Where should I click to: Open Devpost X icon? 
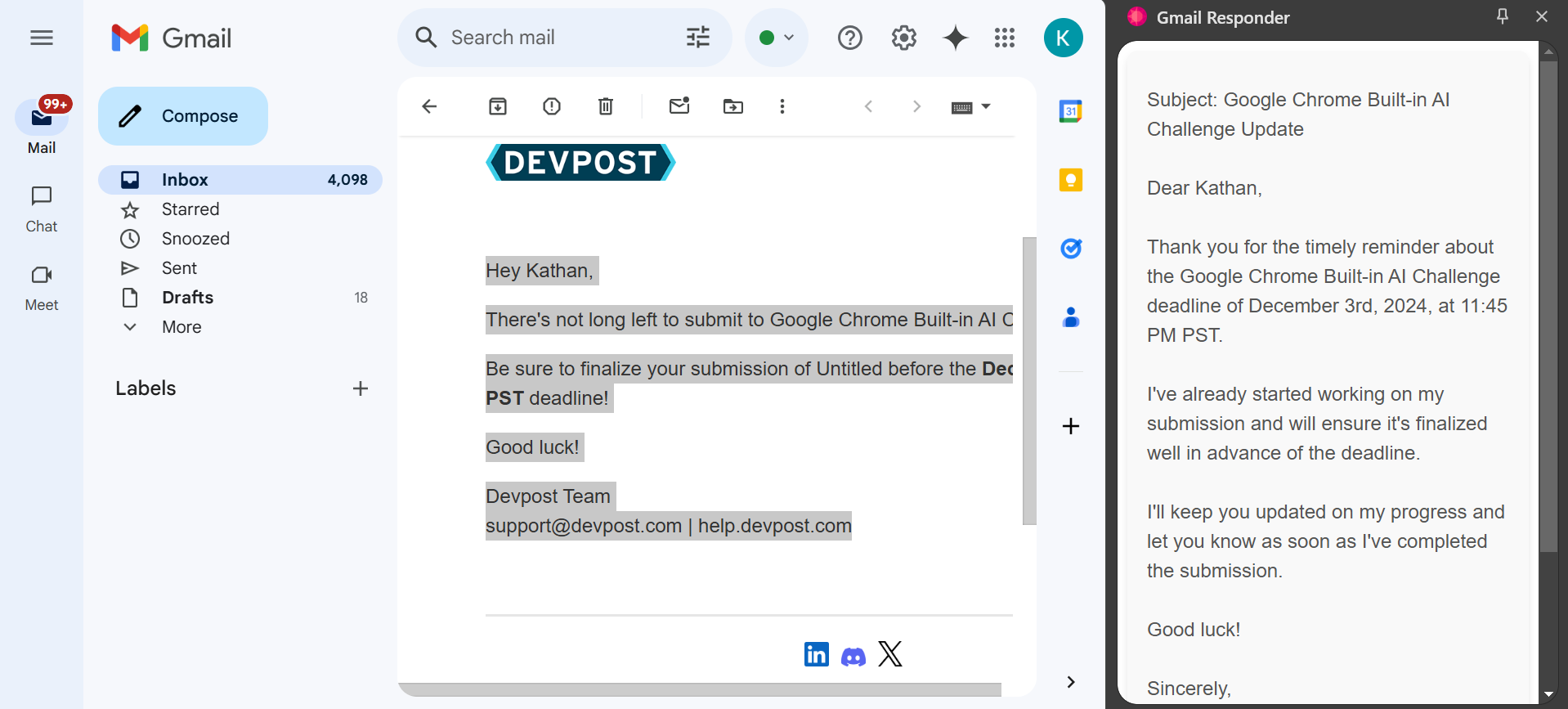pos(890,654)
